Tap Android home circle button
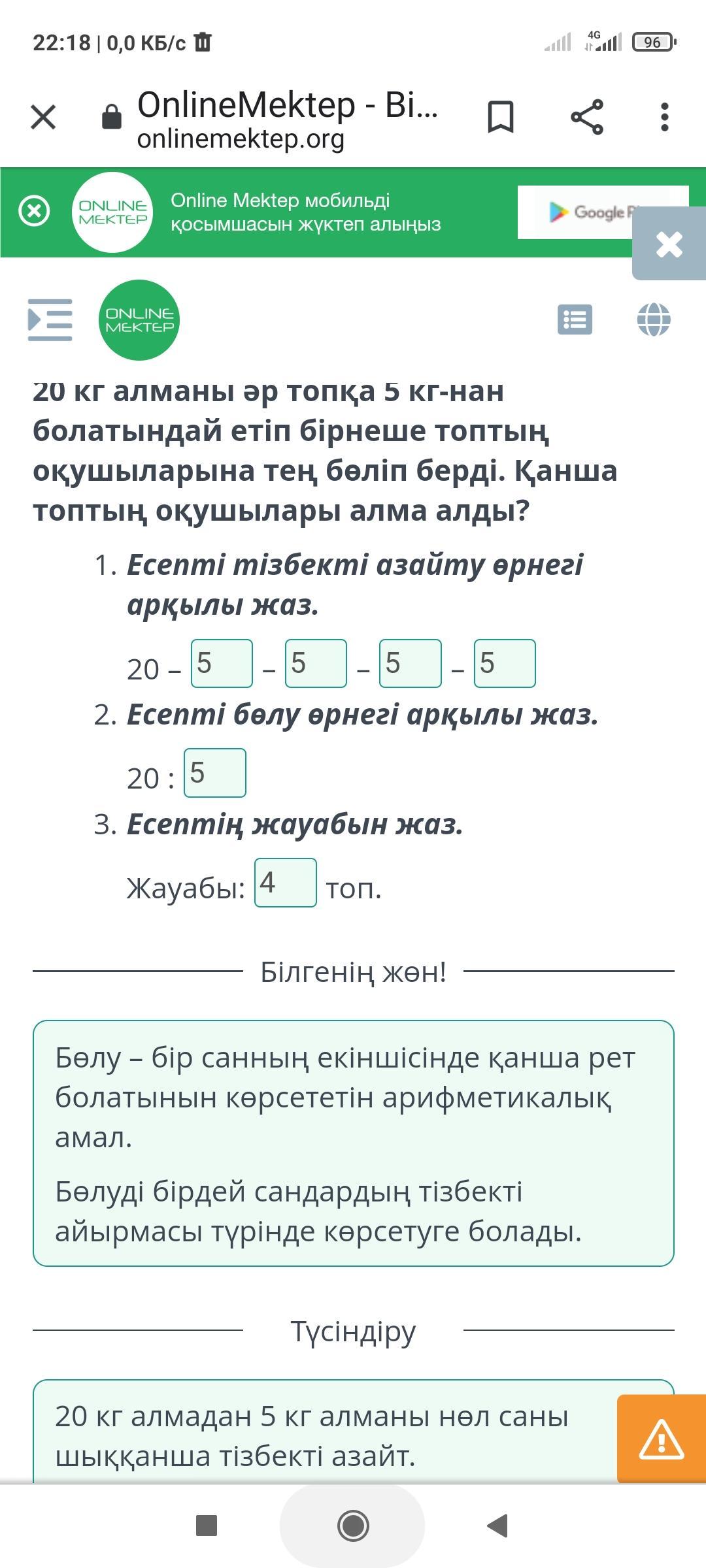 pyautogui.click(x=353, y=1526)
